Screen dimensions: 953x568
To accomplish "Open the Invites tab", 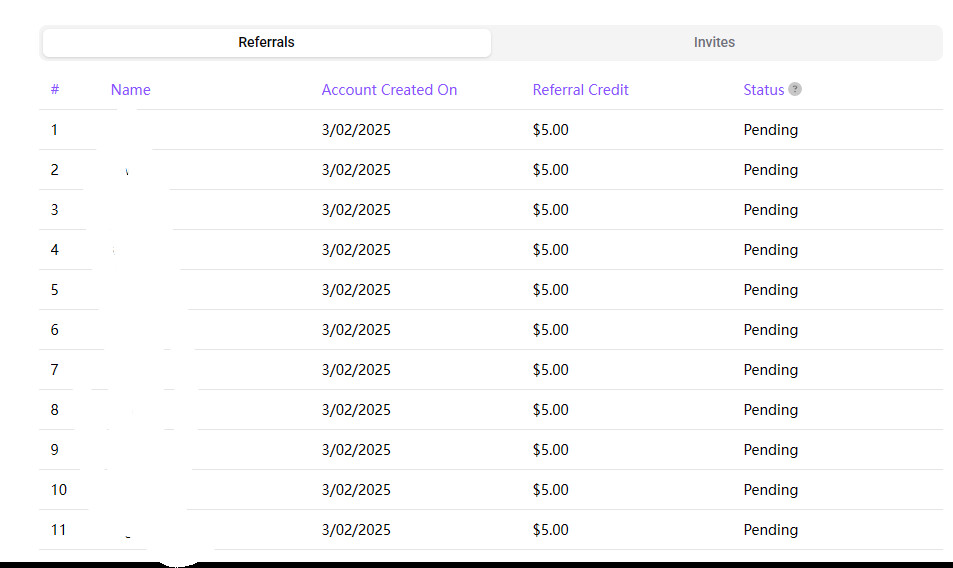I will click(x=714, y=43).
